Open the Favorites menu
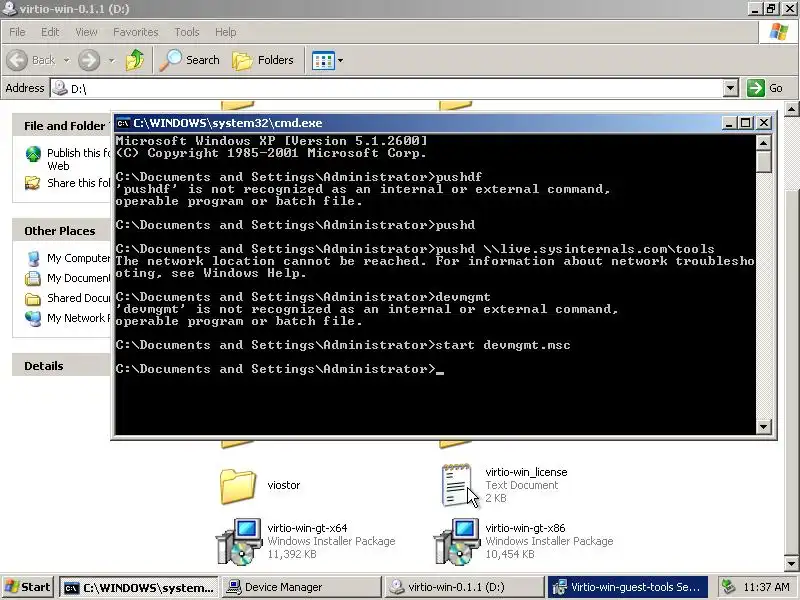Image resolution: width=800 pixels, height=600 pixels. click(136, 32)
